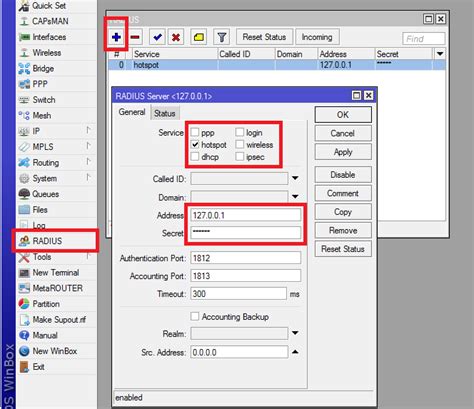Click the Copy button

click(343, 212)
